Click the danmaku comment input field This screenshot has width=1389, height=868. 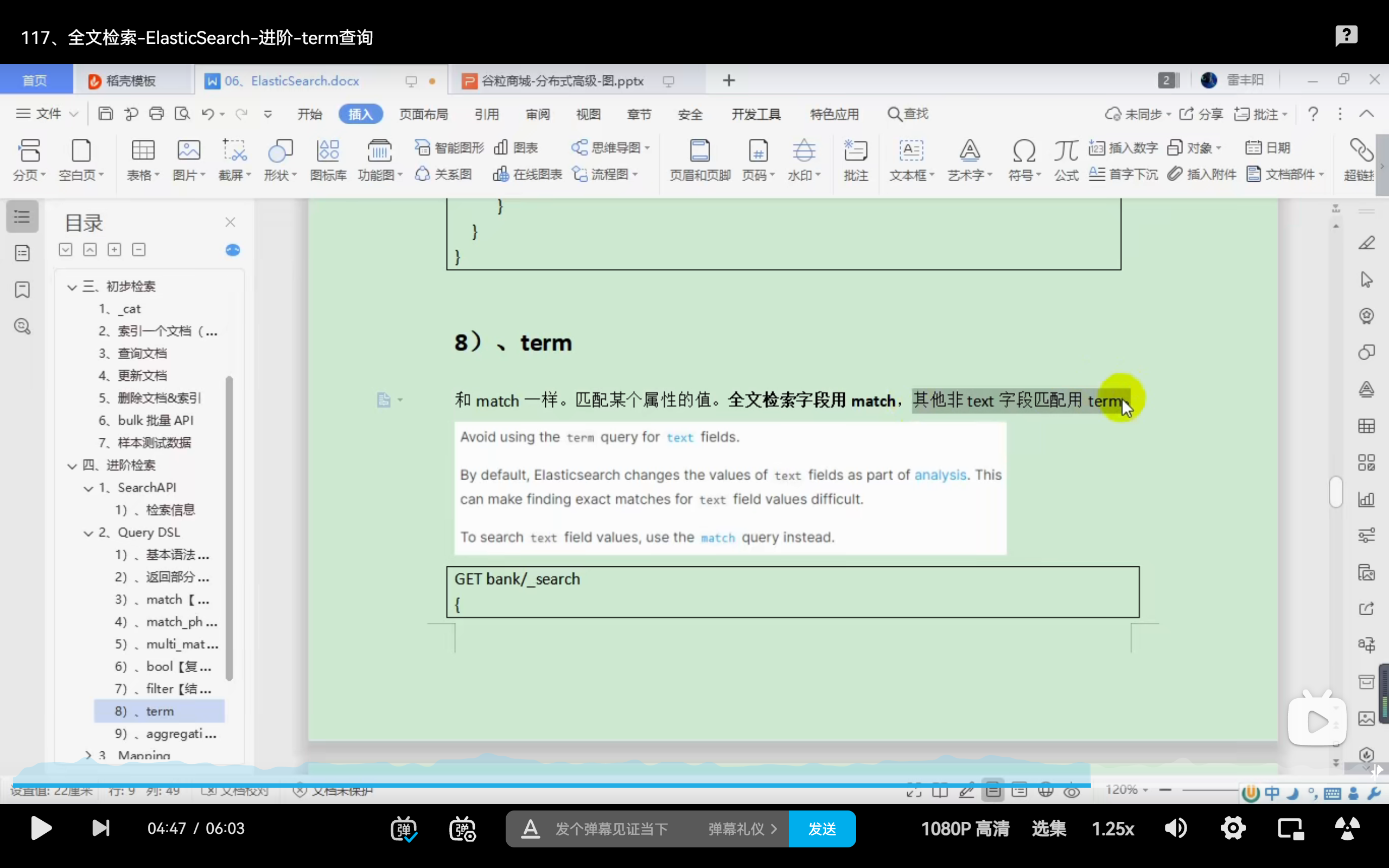(x=611, y=828)
